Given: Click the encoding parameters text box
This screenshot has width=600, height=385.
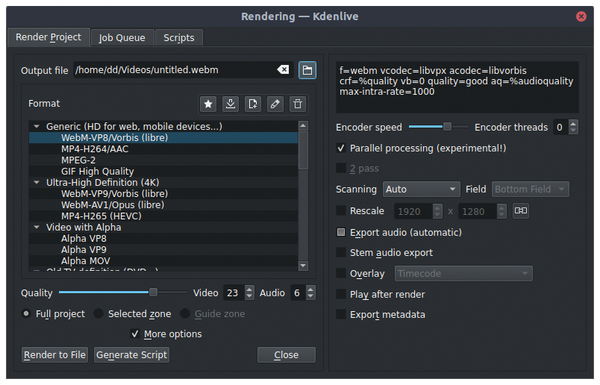Looking at the screenshot, I should 457,87.
